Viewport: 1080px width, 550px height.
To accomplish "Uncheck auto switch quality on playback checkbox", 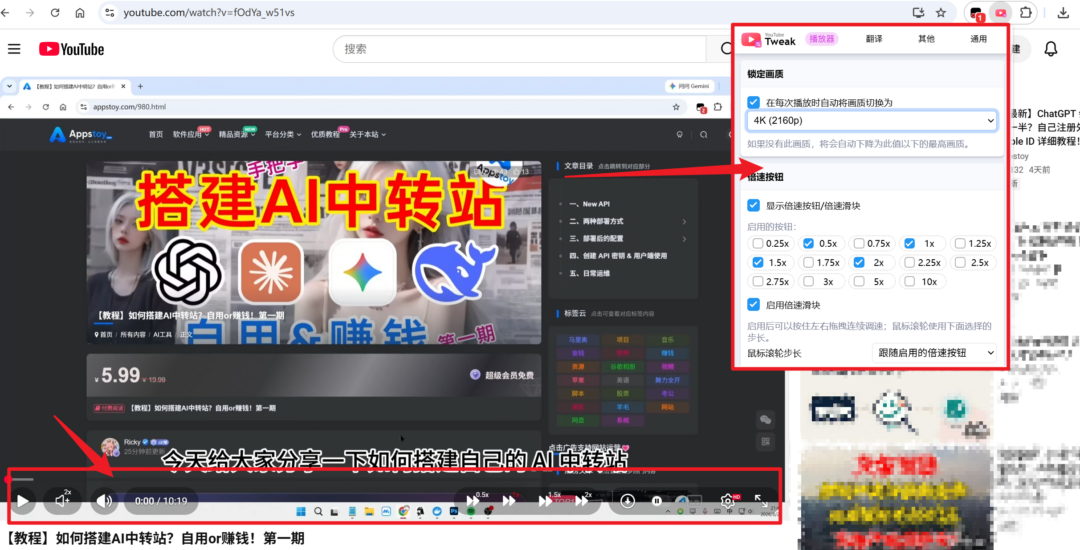I will pyautogui.click(x=754, y=102).
